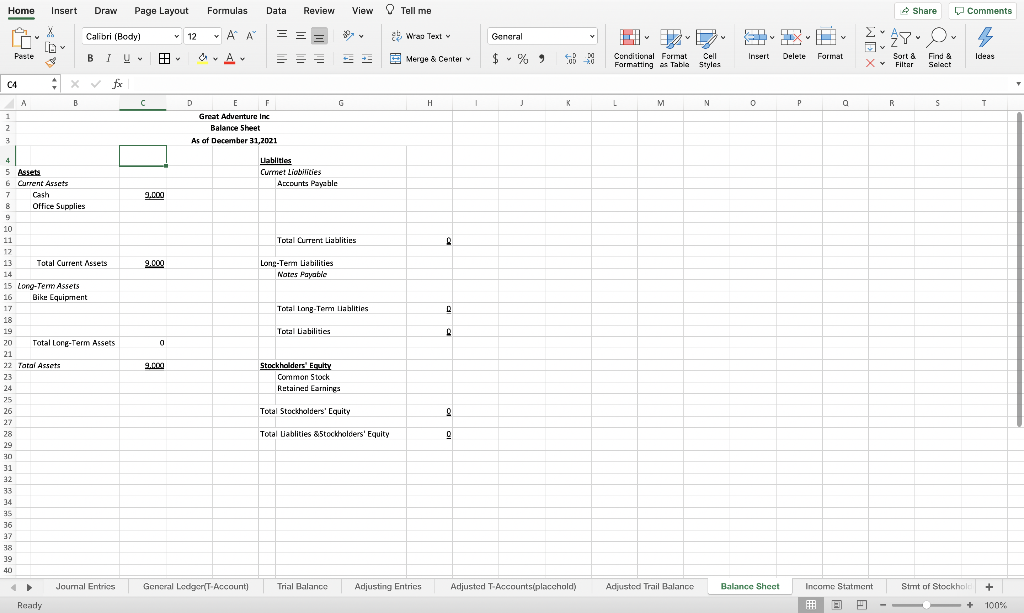Click the Ideas lightning icon

point(985,37)
